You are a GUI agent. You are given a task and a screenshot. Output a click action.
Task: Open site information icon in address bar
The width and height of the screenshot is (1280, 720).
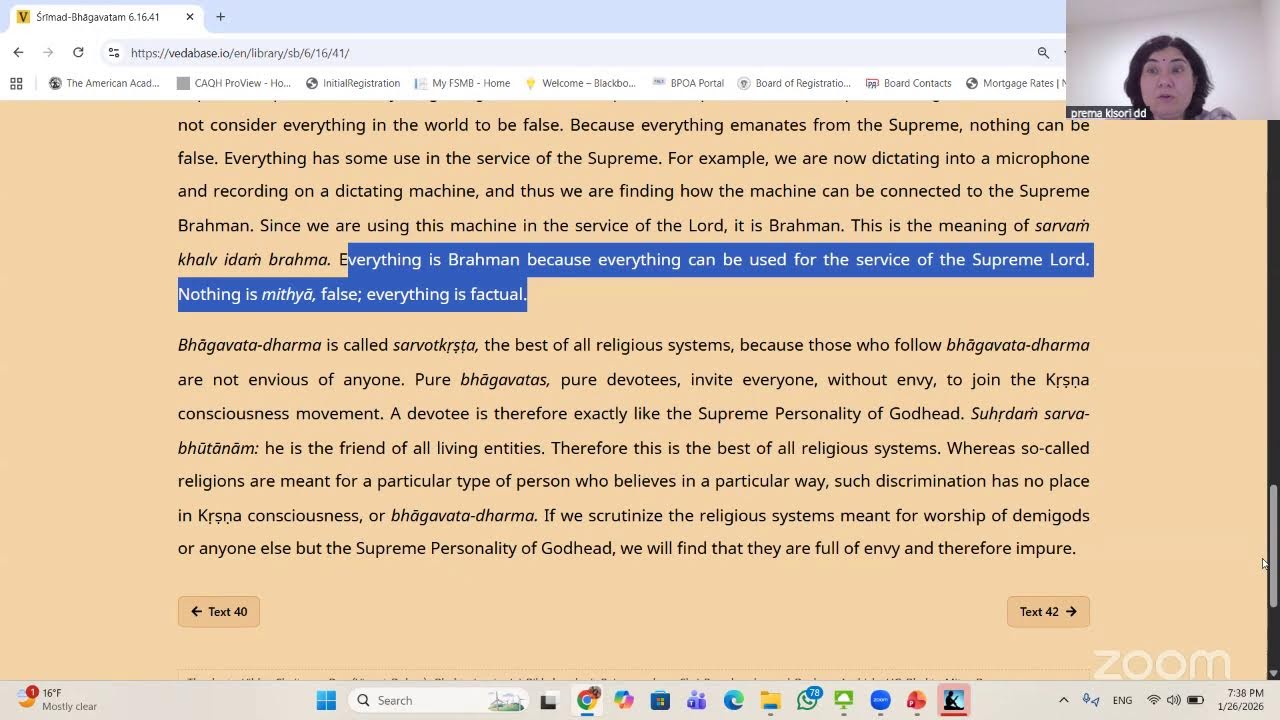(114, 53)
